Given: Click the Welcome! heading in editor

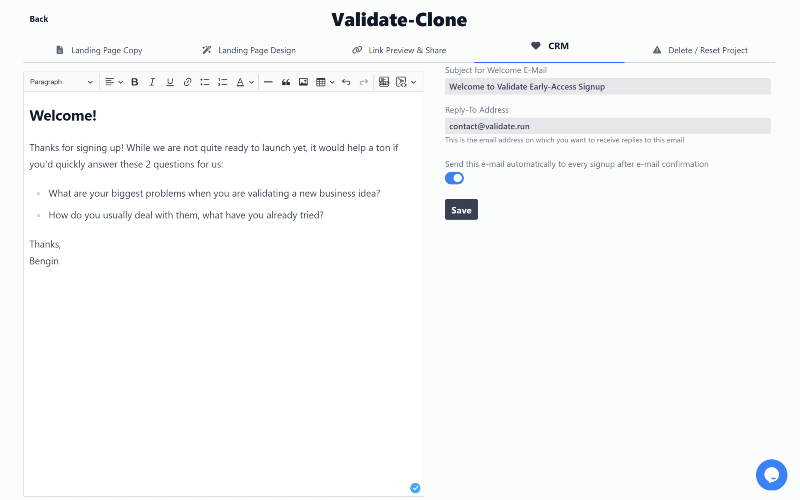Looking at the screenshot, I should [x=63, y=116].
